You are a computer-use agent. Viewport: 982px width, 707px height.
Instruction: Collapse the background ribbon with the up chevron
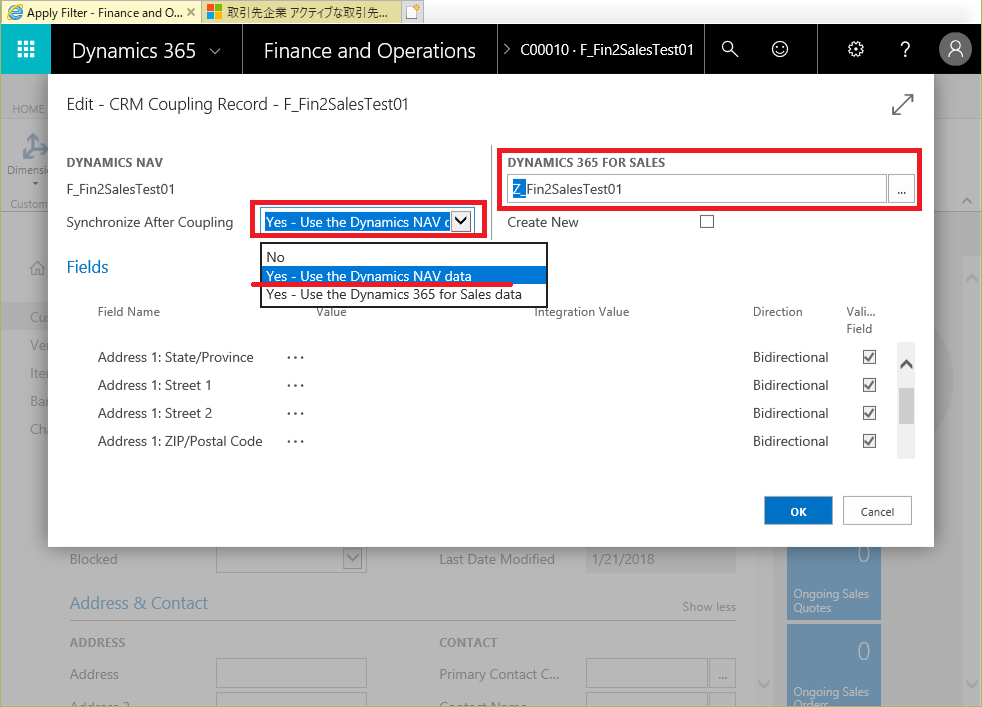tap(967, 201)
